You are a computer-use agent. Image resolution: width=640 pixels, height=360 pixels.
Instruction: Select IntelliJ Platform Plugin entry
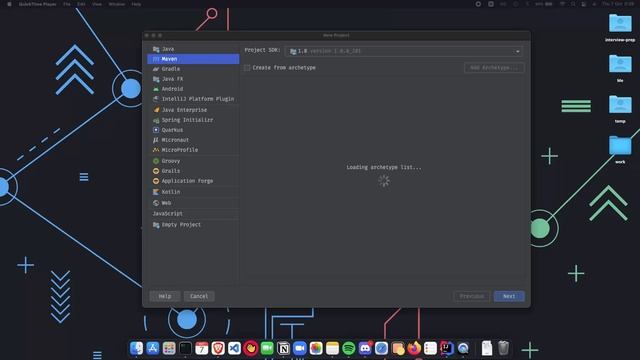click(193, 99)
